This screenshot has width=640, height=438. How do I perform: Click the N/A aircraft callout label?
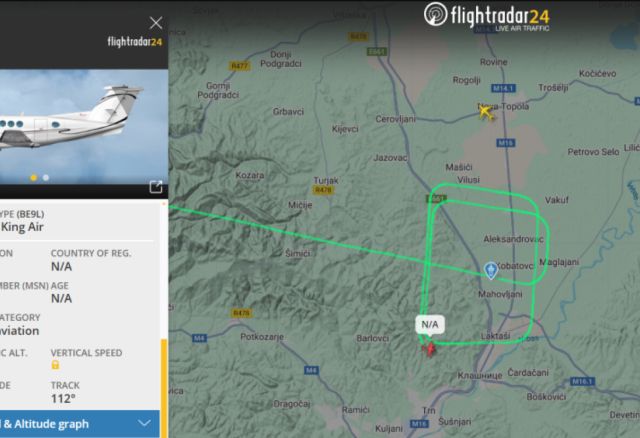(x=430, y=325)
